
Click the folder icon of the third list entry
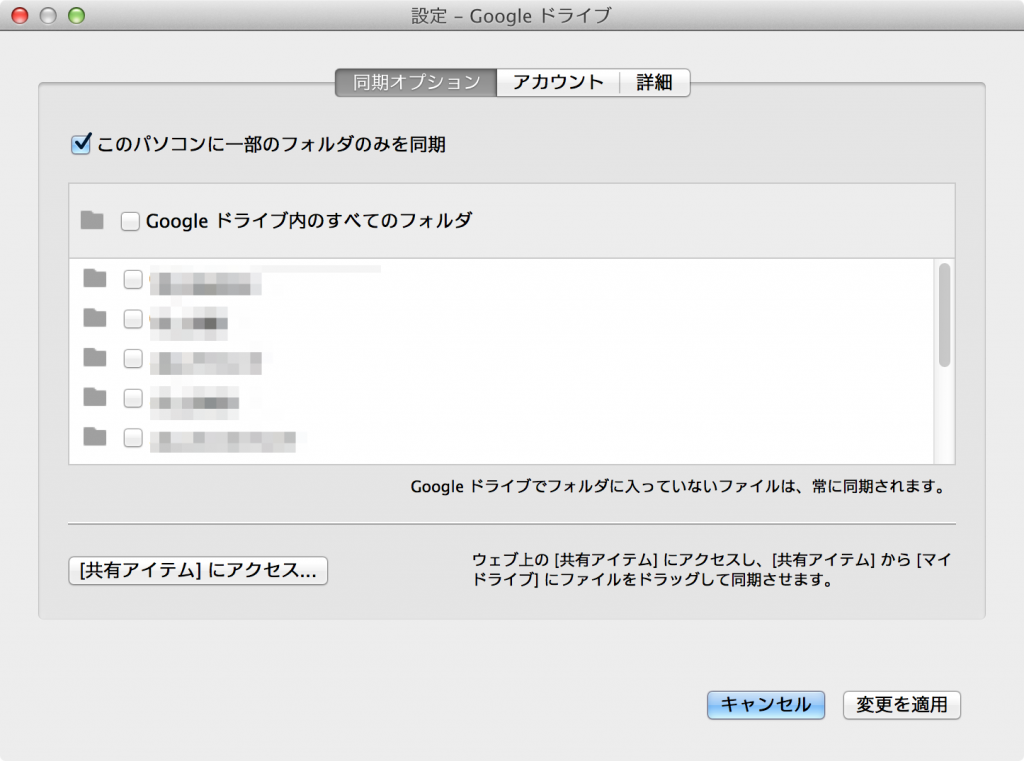click(95, 359)
